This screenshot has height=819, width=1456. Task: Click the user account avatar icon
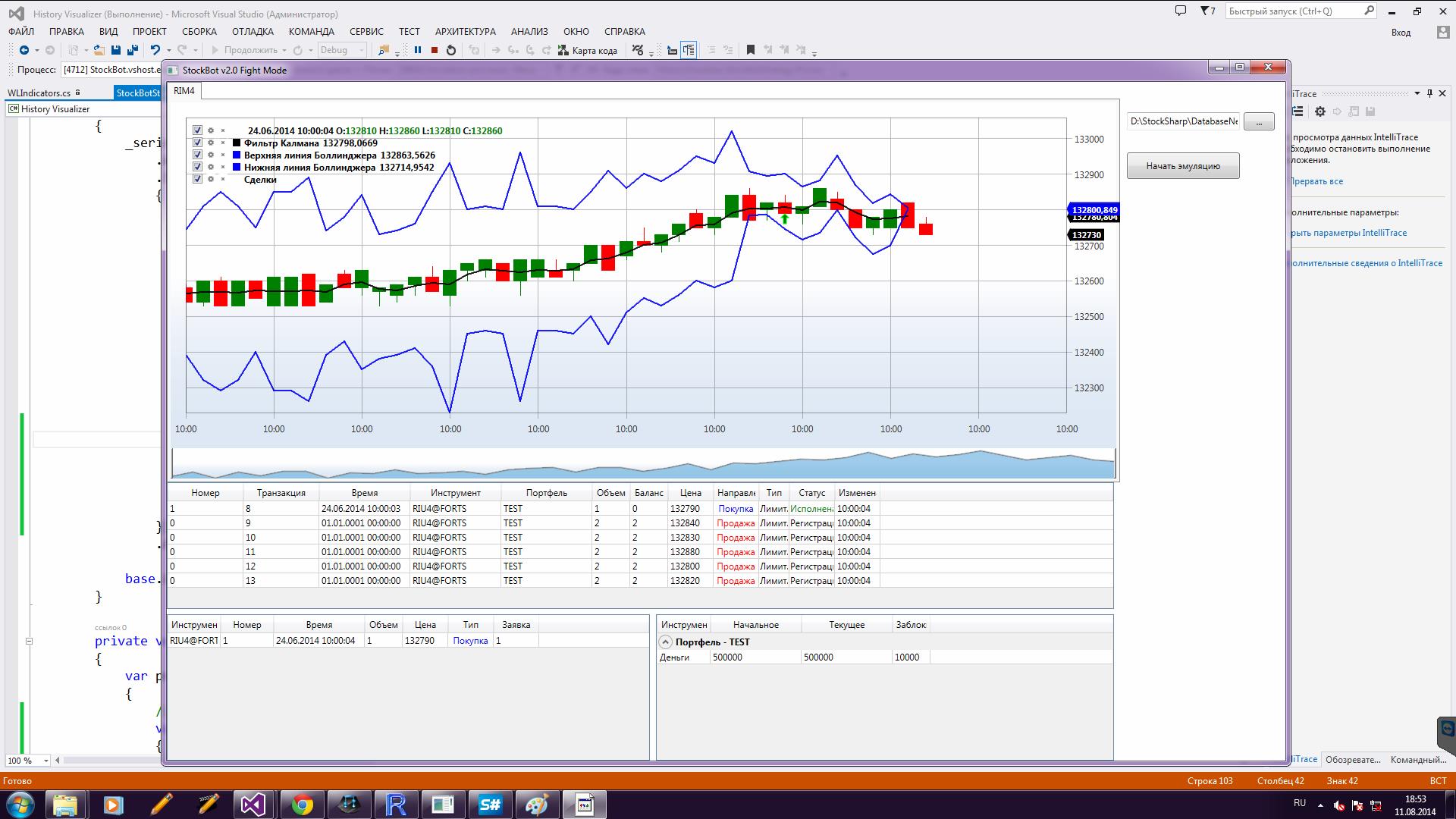point(1443,32)
